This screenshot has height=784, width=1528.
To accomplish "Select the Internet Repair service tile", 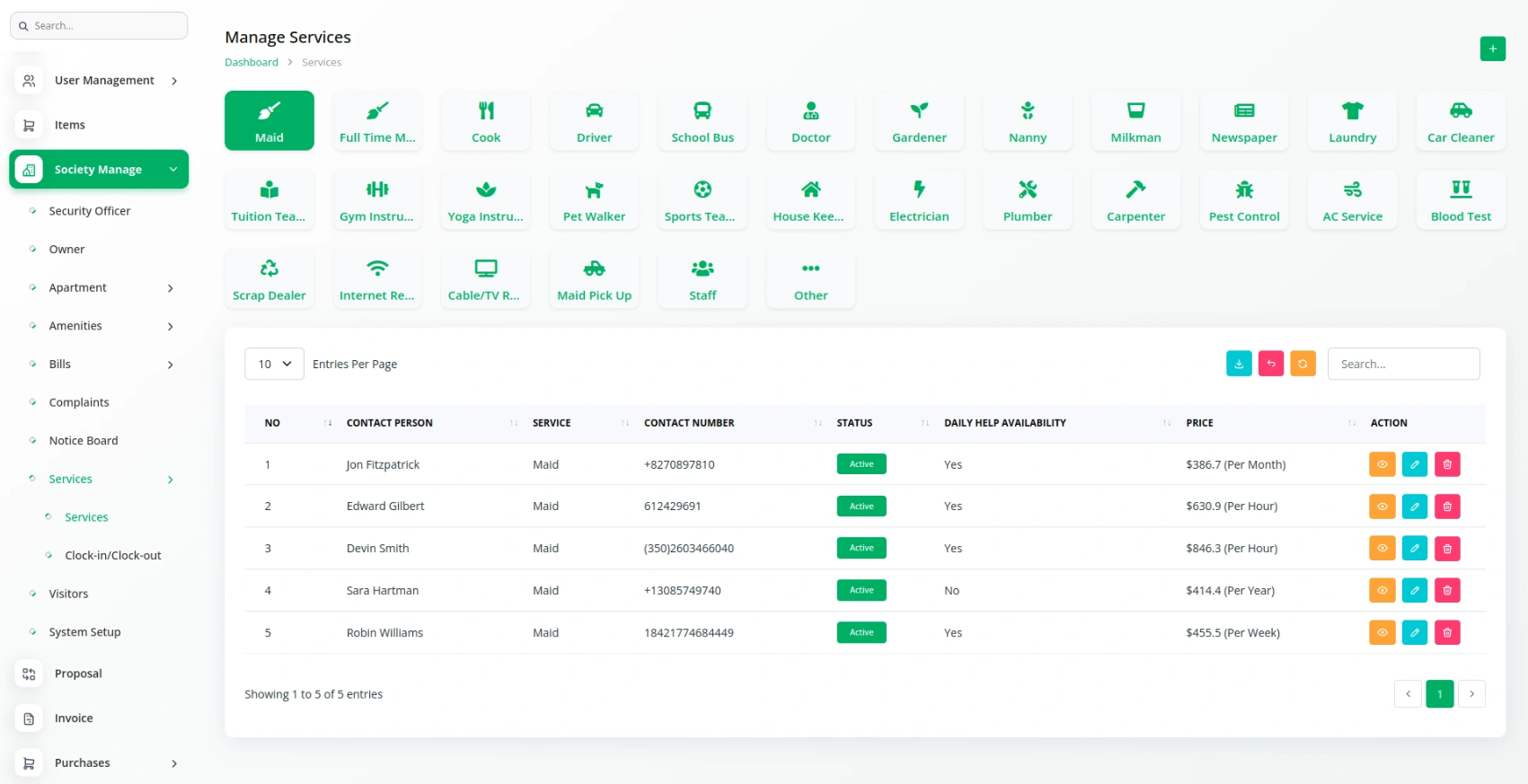I will click(x=377, y=278).
